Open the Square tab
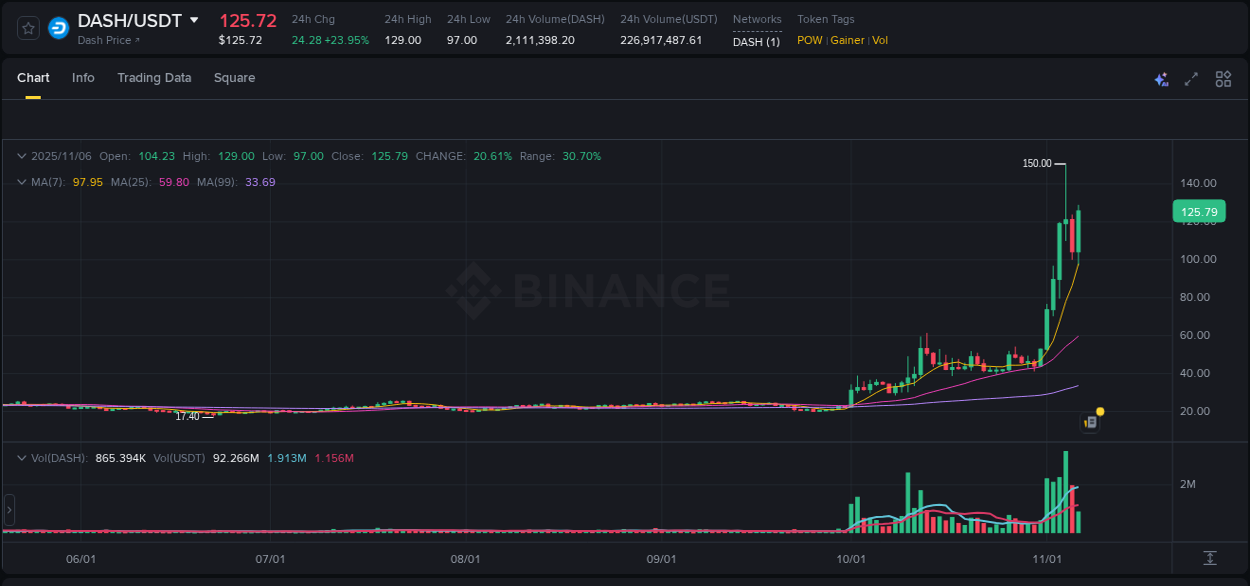 [x=234, y=77]
